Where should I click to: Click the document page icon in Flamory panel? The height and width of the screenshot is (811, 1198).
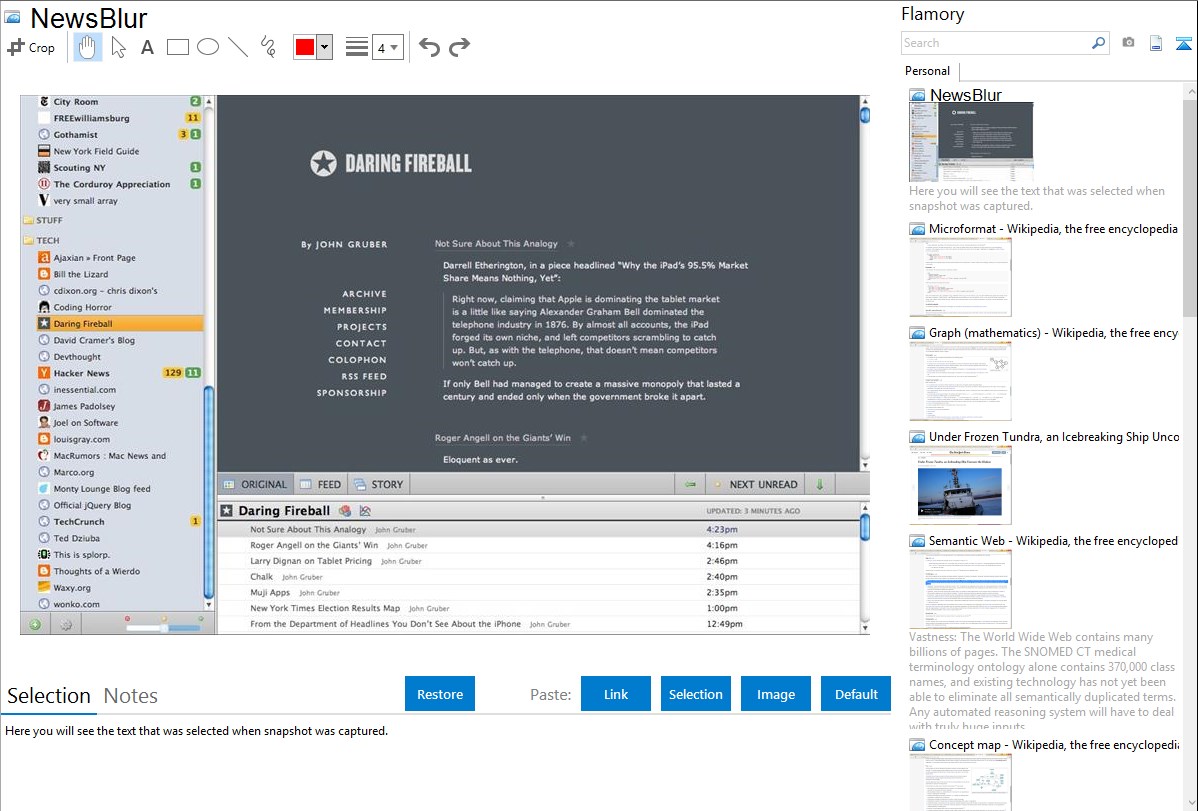(1156, 44)
